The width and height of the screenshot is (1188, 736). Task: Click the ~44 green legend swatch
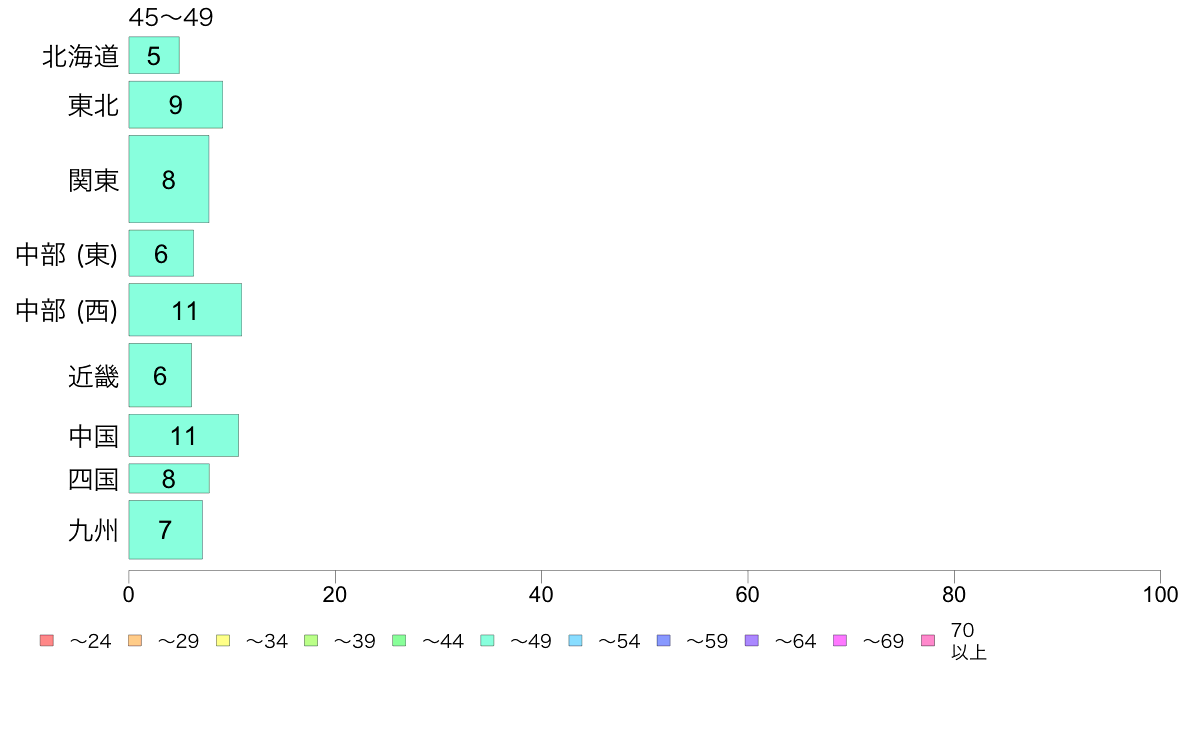[x=399, y=640]
